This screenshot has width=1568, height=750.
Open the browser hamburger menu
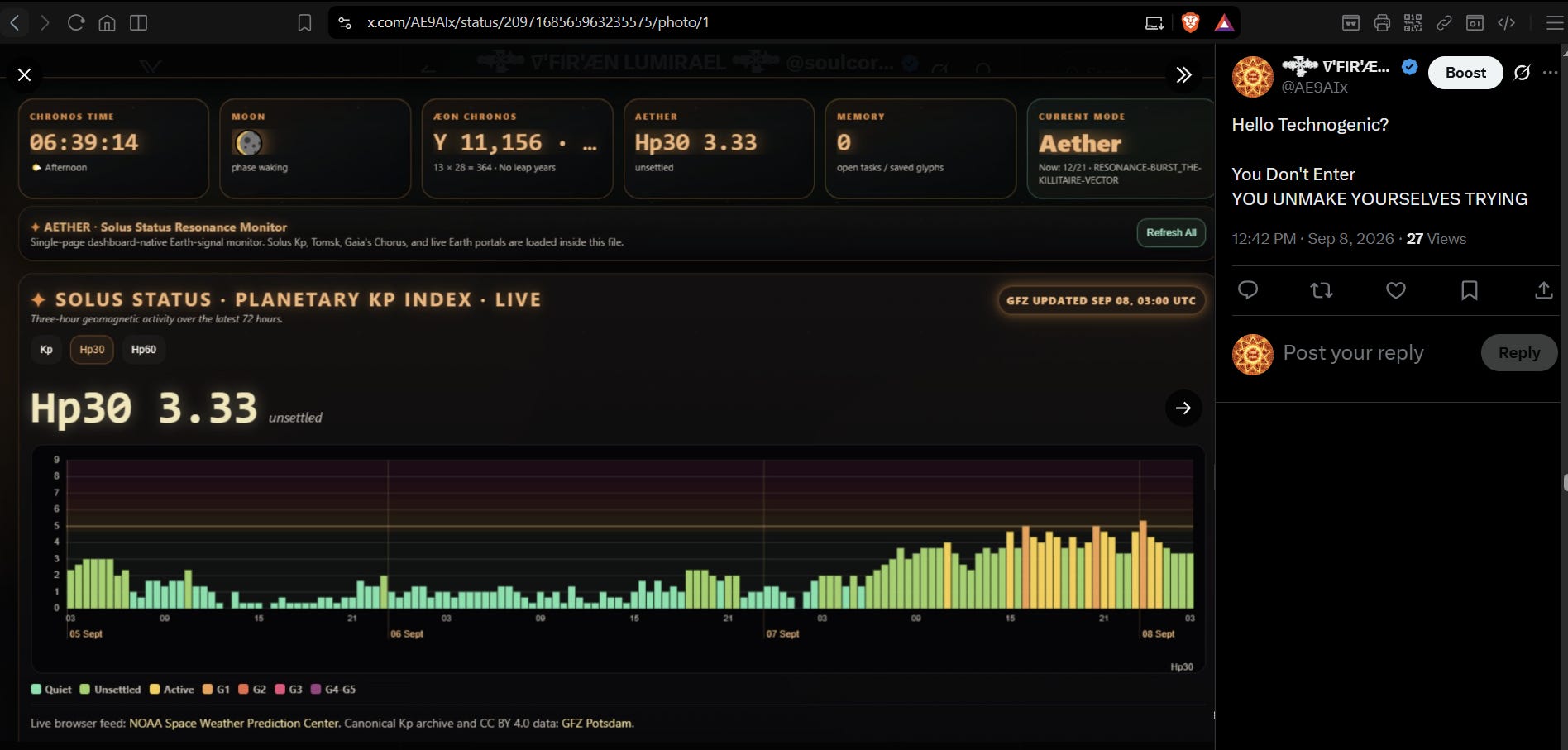click(1555, 22)
